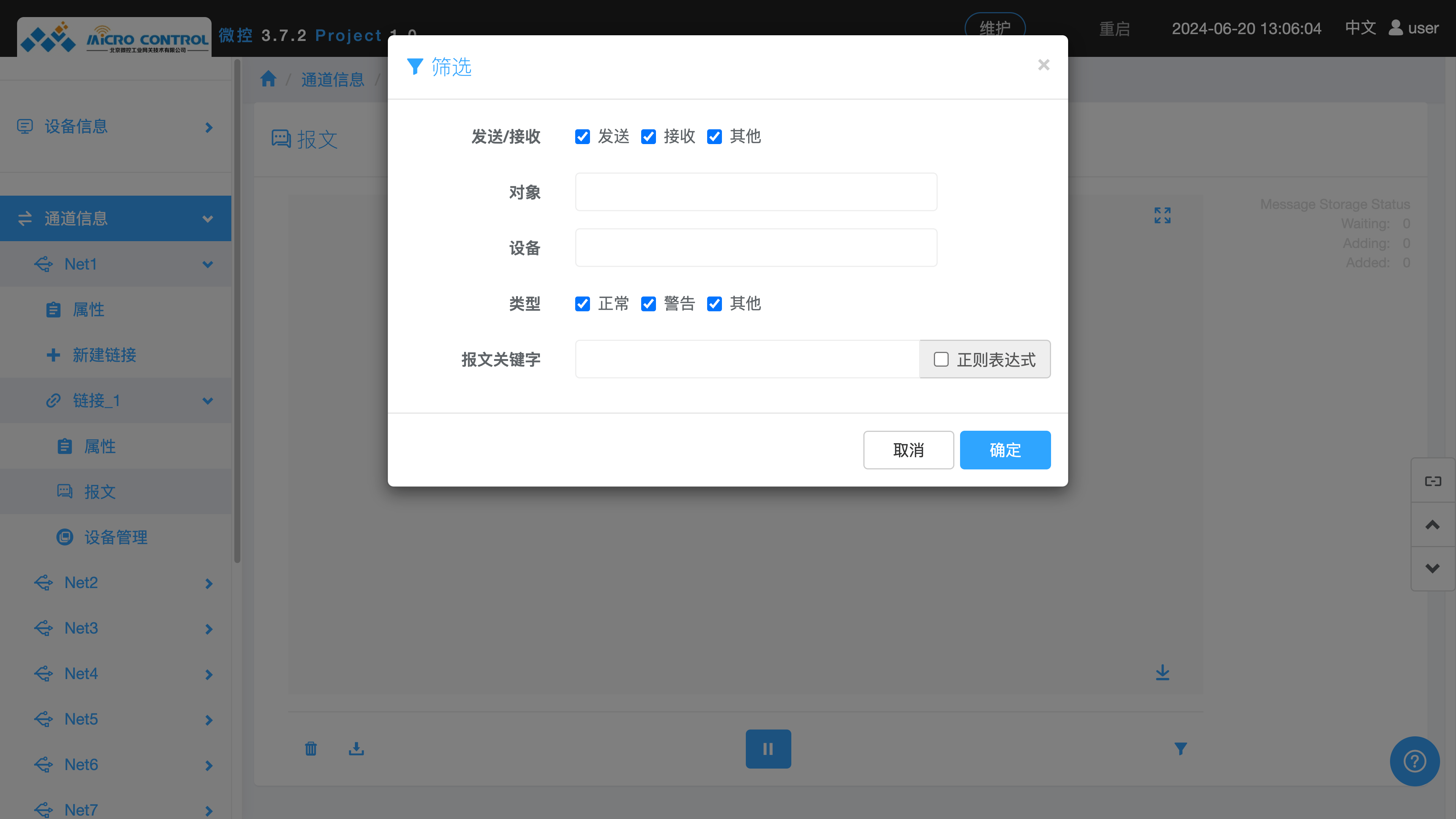The width and height of the screenshot is (1456, 819).
Task: Click the 对象 input field
Action: (x=756, y=192)
